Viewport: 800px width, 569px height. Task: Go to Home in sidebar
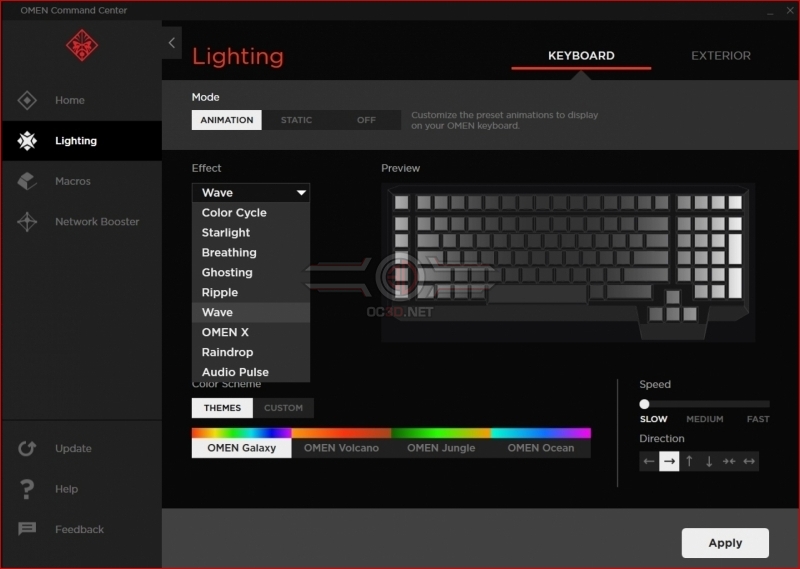click(82, 100)
